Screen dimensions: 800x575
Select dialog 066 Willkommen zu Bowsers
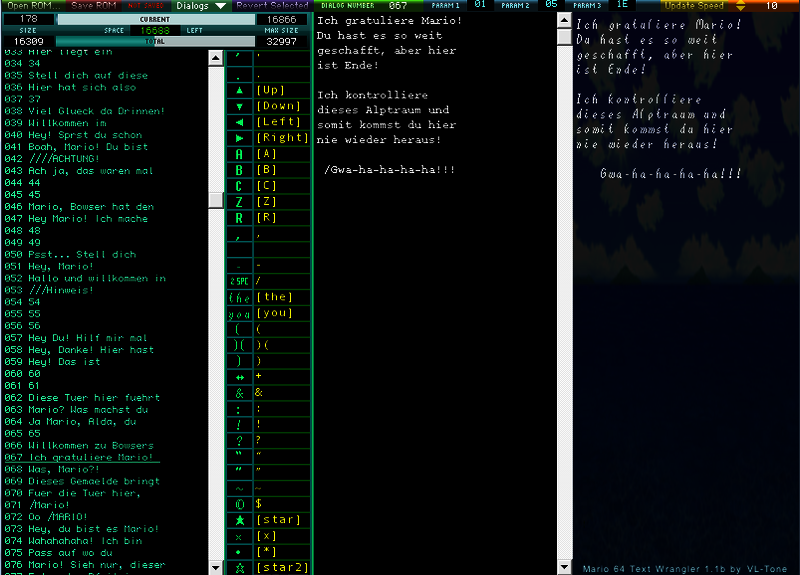point(91,446)
